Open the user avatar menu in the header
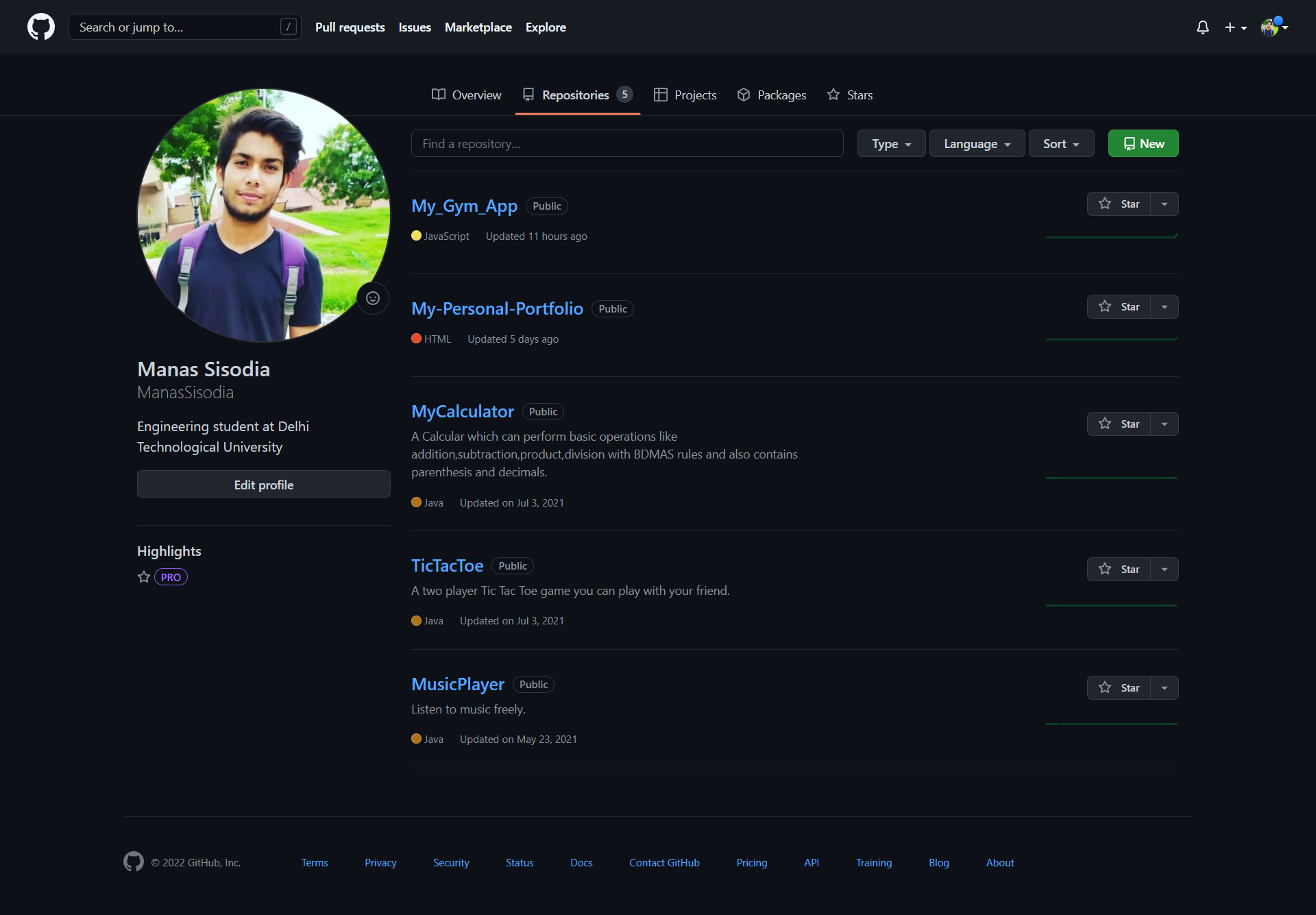Image resolution: width=1316 pixels, height=915 pixels. [1274, 27]
